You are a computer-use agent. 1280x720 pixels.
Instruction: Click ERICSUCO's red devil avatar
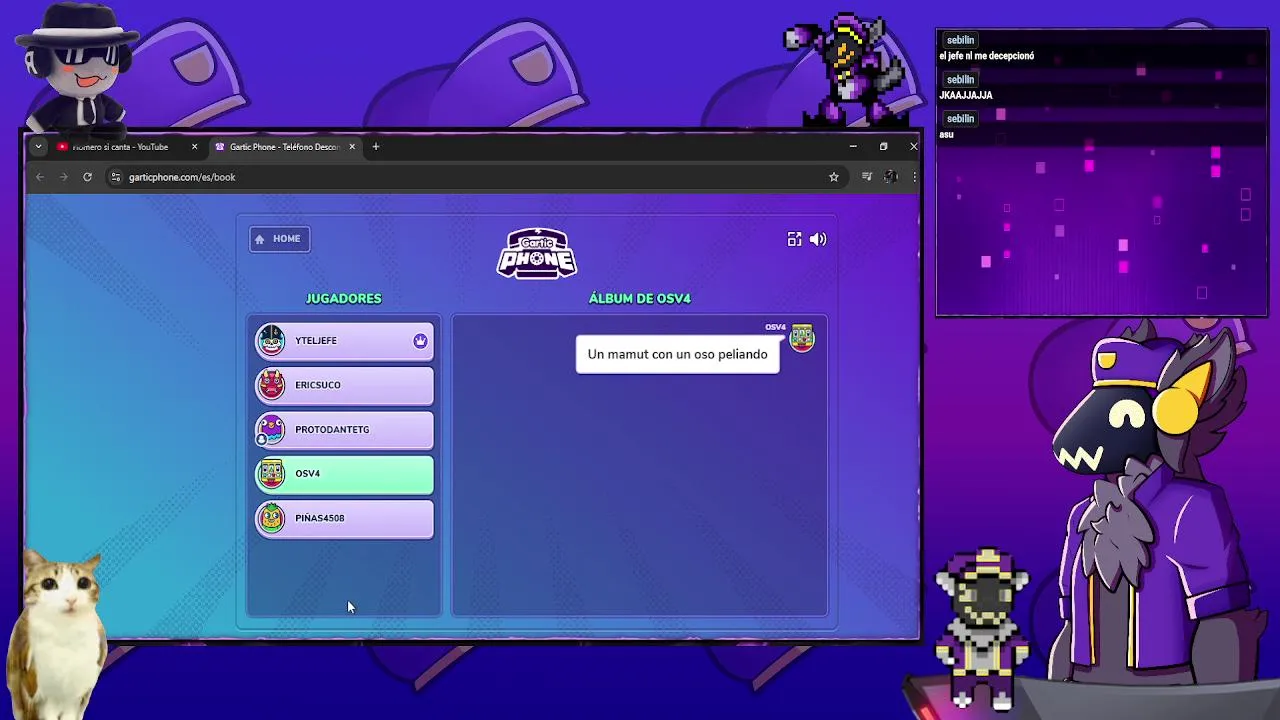pos(271,385)
